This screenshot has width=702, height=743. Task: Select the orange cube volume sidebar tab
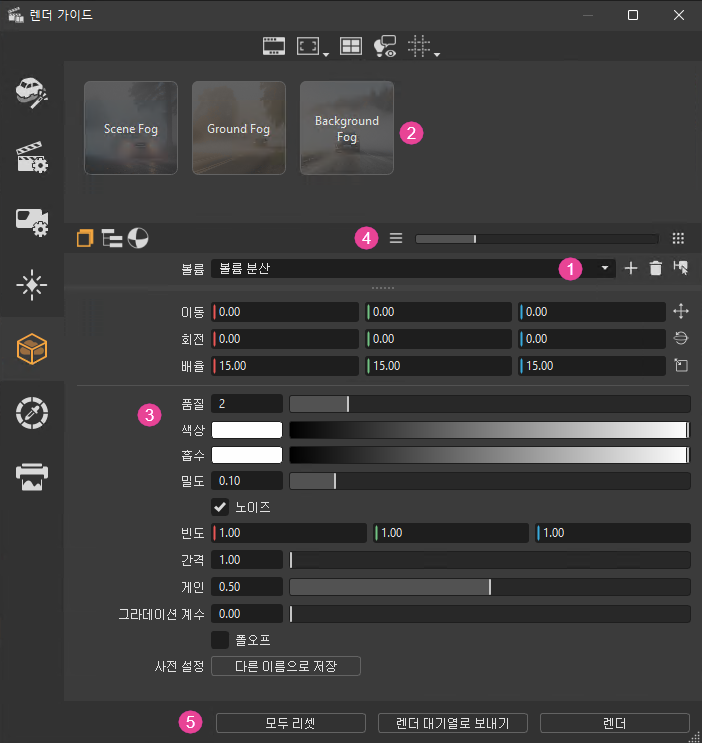32,349
